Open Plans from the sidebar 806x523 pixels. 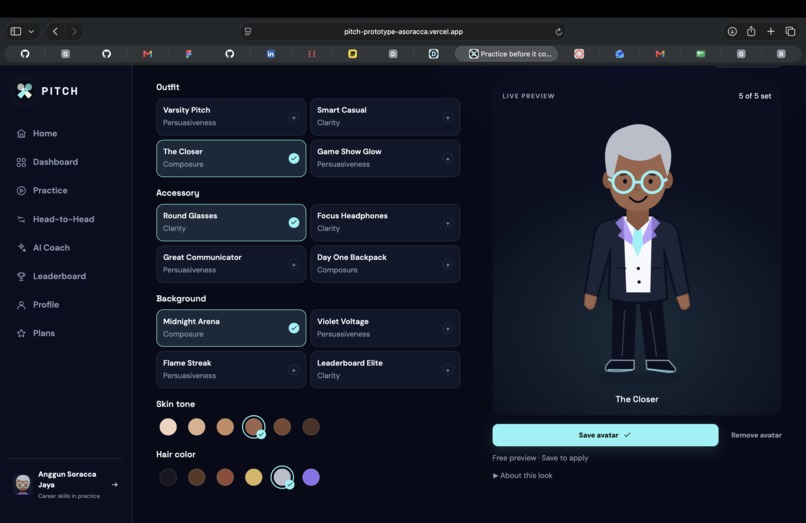click(35, 333)
